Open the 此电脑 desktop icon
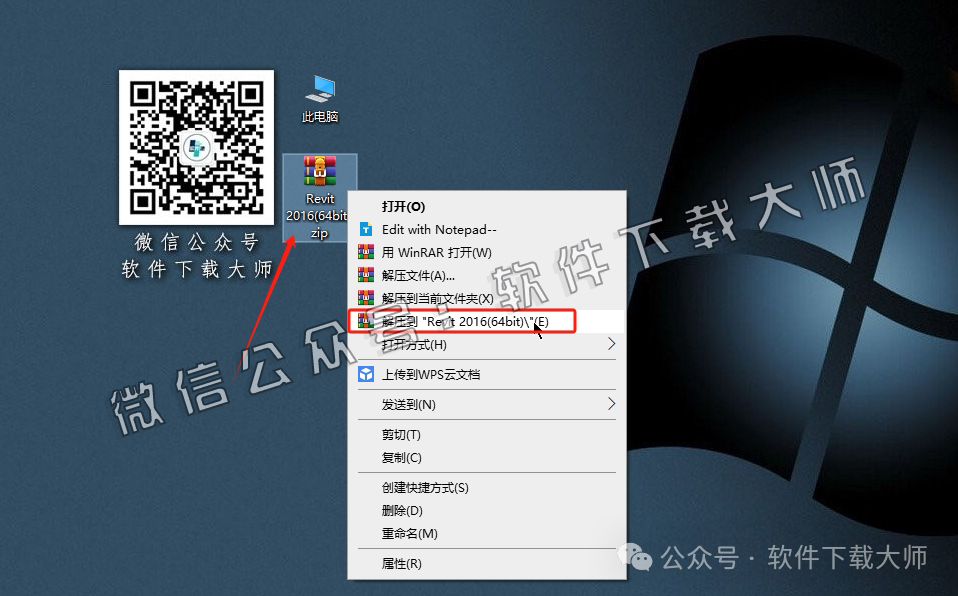Viewport: 958px width, 596px height. (319, 90)
